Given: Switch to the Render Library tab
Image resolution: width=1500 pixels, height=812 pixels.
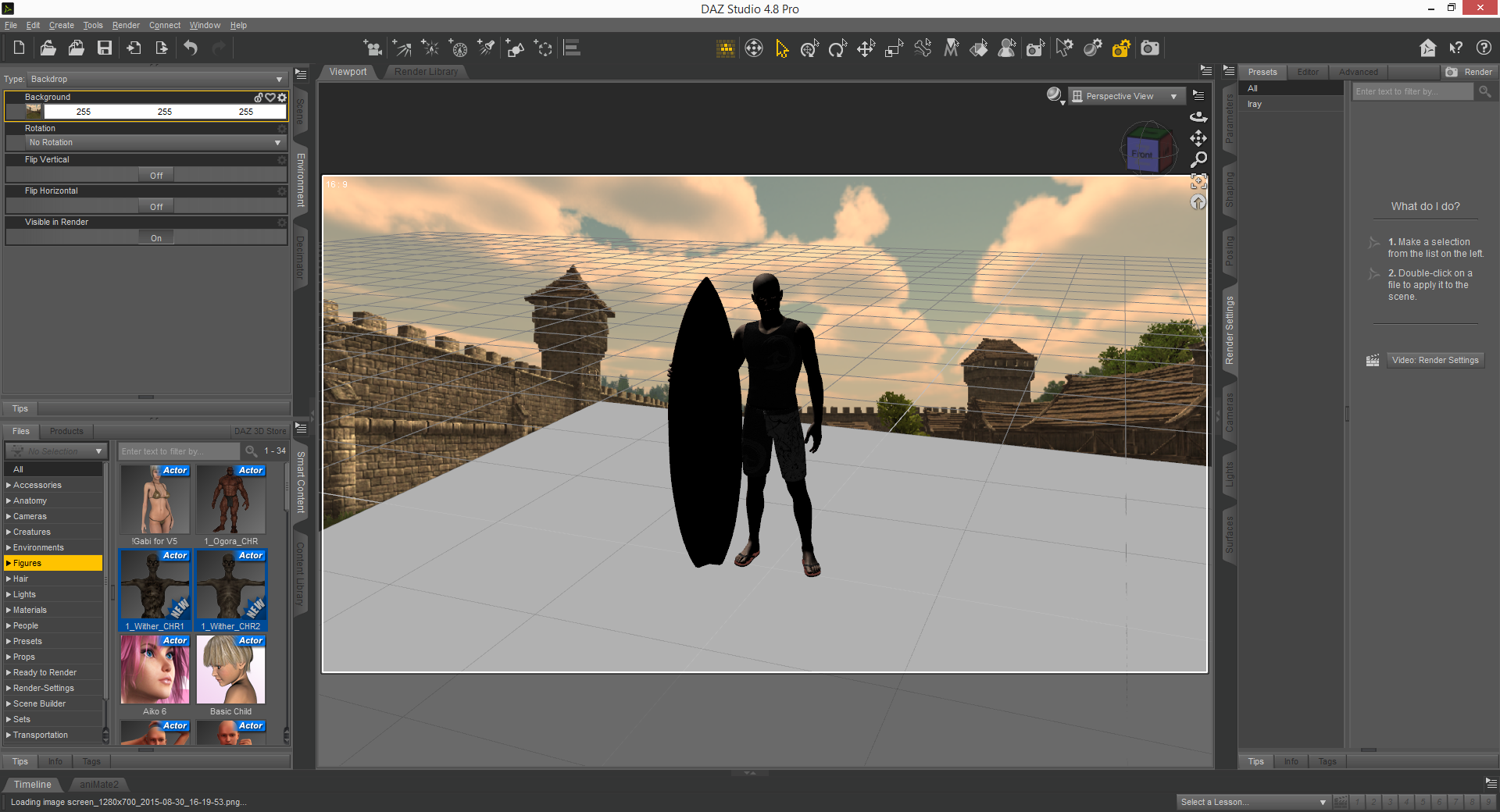Looking at the screenshot, I should [x=426, y=72].
